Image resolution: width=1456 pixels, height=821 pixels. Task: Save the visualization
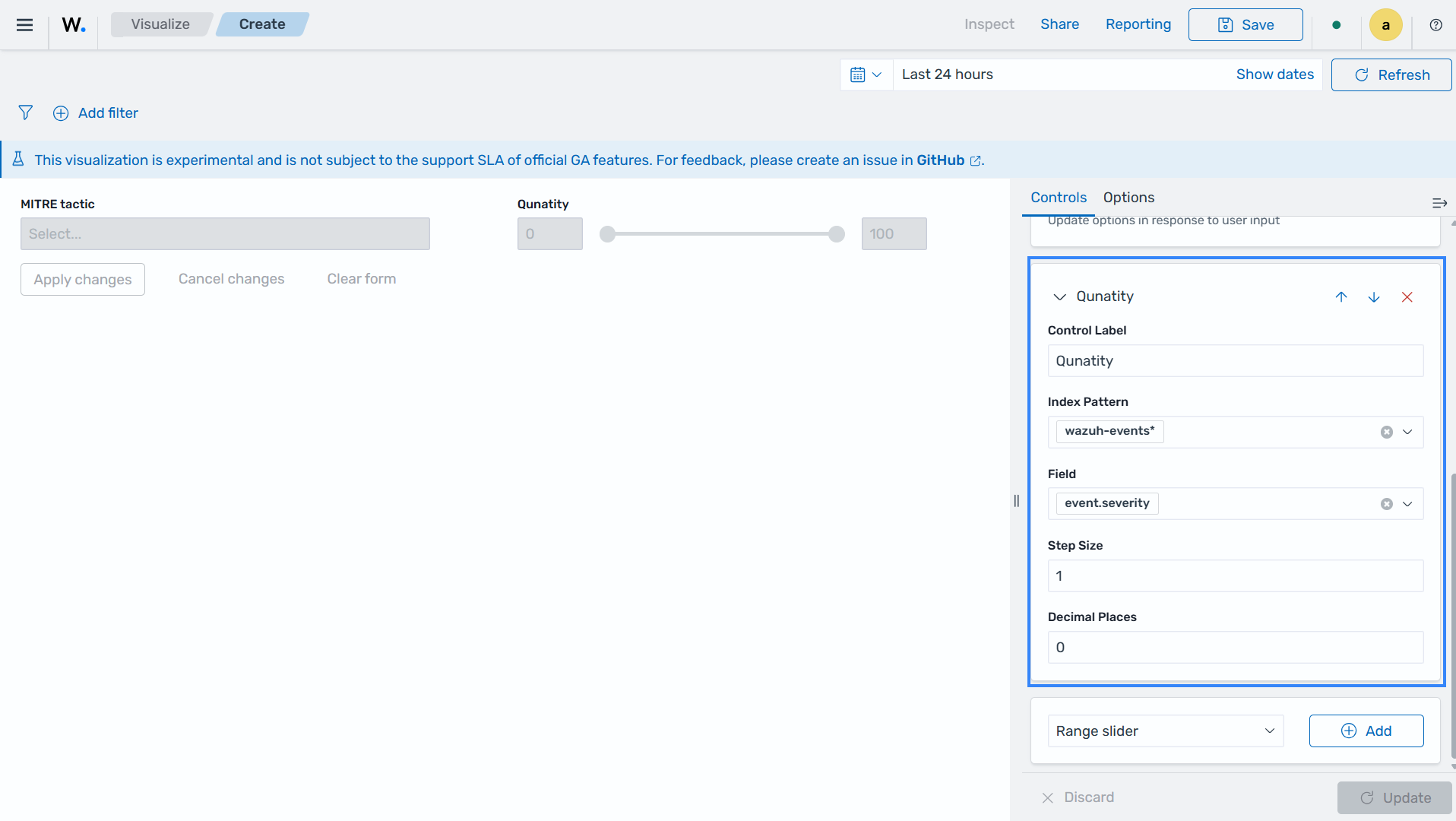(1245, 24)
